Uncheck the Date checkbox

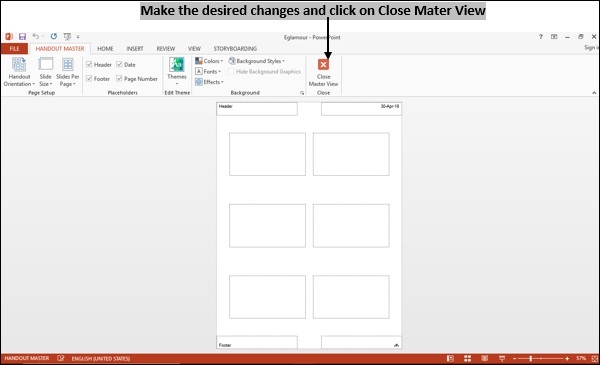tap(119, 64)
